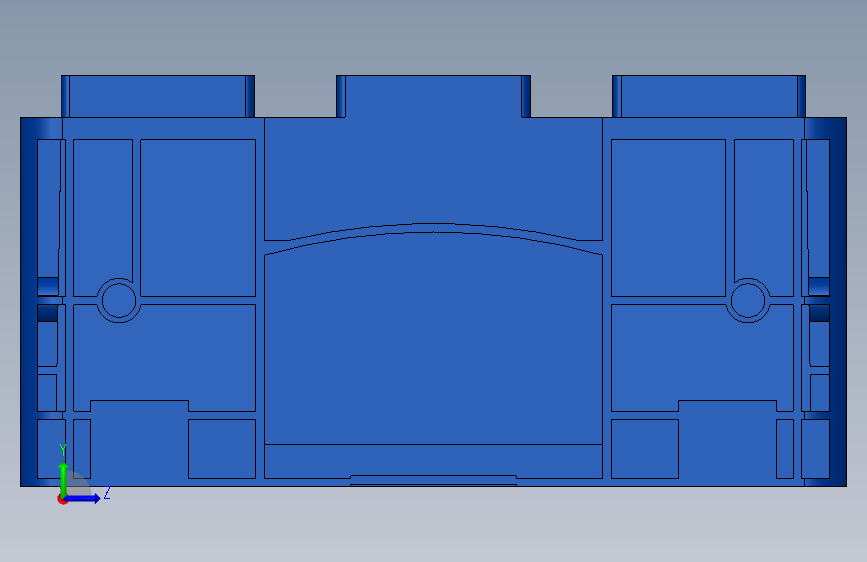
Task: Select the left circular hole on the model
Action: (x=119, y=301)
